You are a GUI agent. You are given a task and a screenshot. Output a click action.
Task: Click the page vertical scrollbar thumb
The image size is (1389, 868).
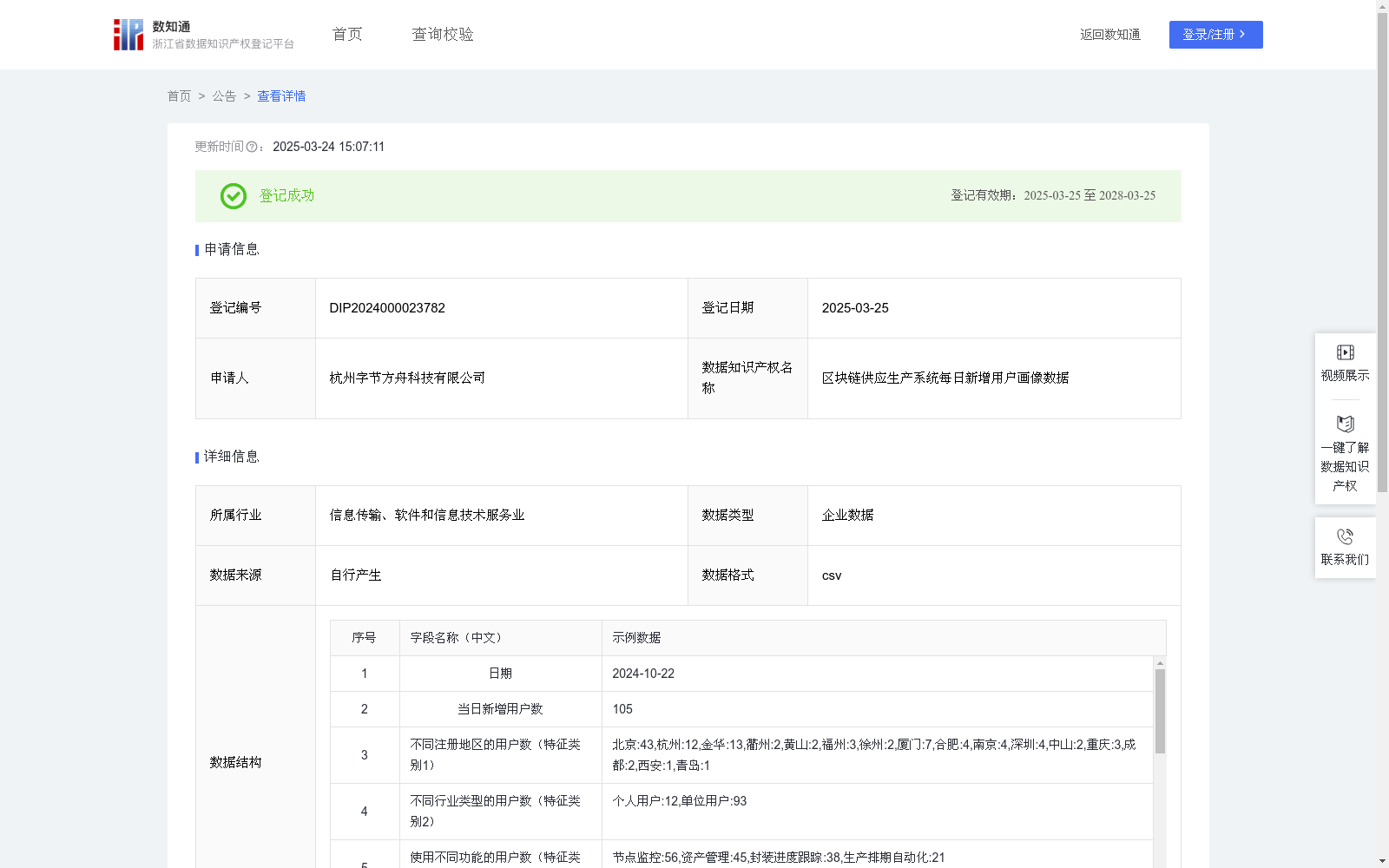tap(1382, 252)
